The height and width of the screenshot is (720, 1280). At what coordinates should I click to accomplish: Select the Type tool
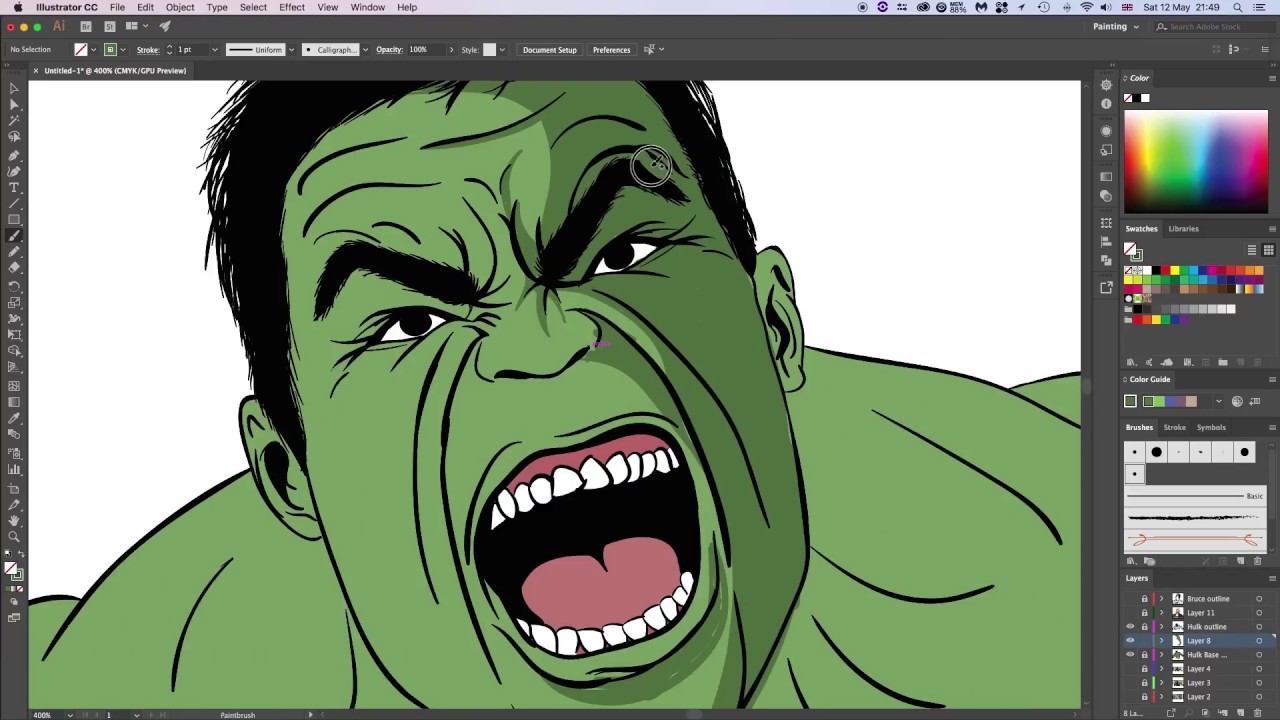[x=14, y=187]
